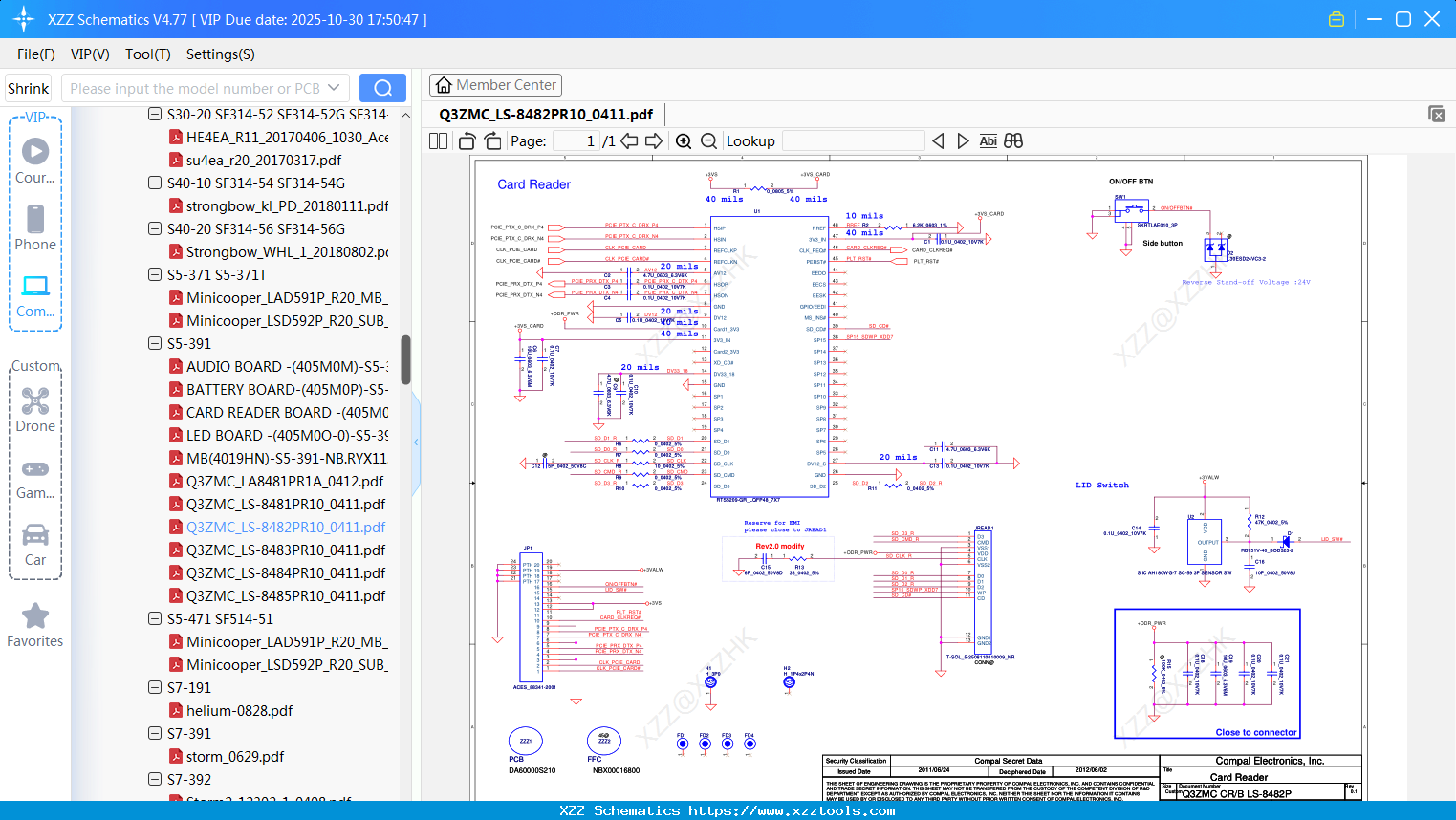
Task: Toggle the two-page layout view icon
Action: click(439, 141)
